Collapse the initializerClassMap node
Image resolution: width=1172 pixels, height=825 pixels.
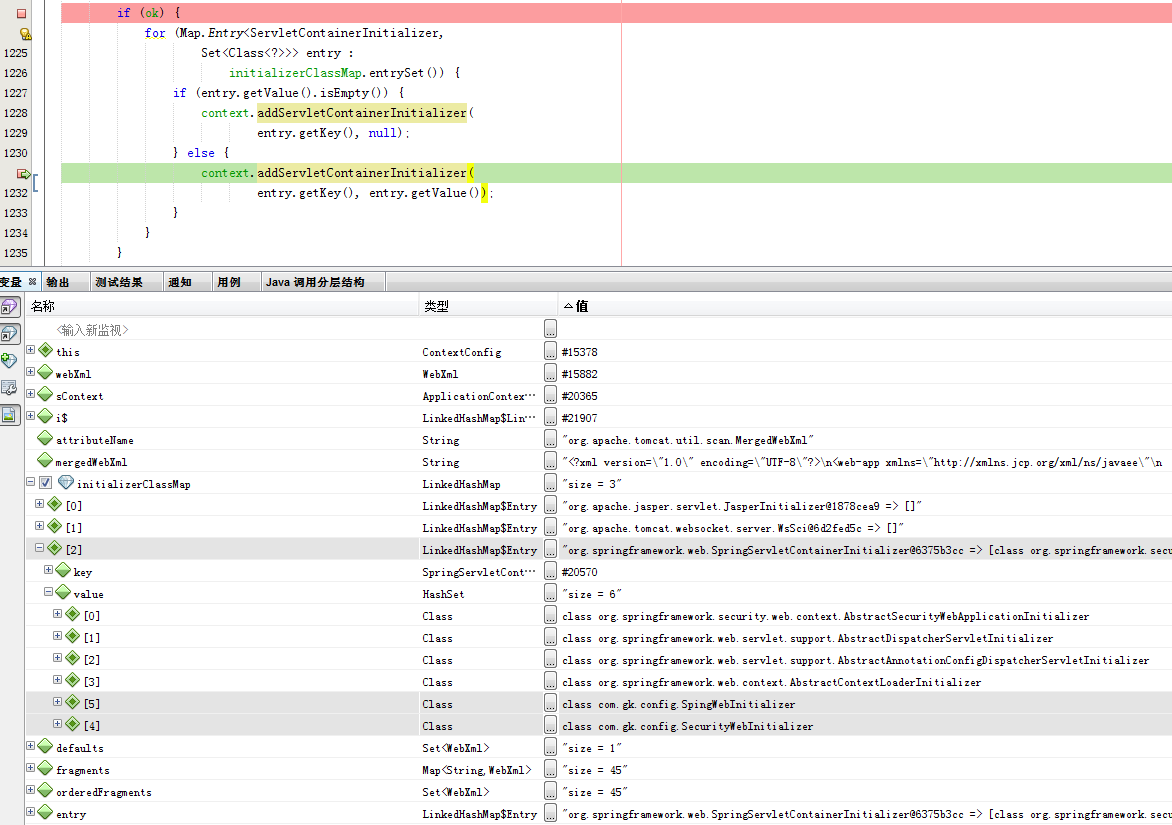31,482
